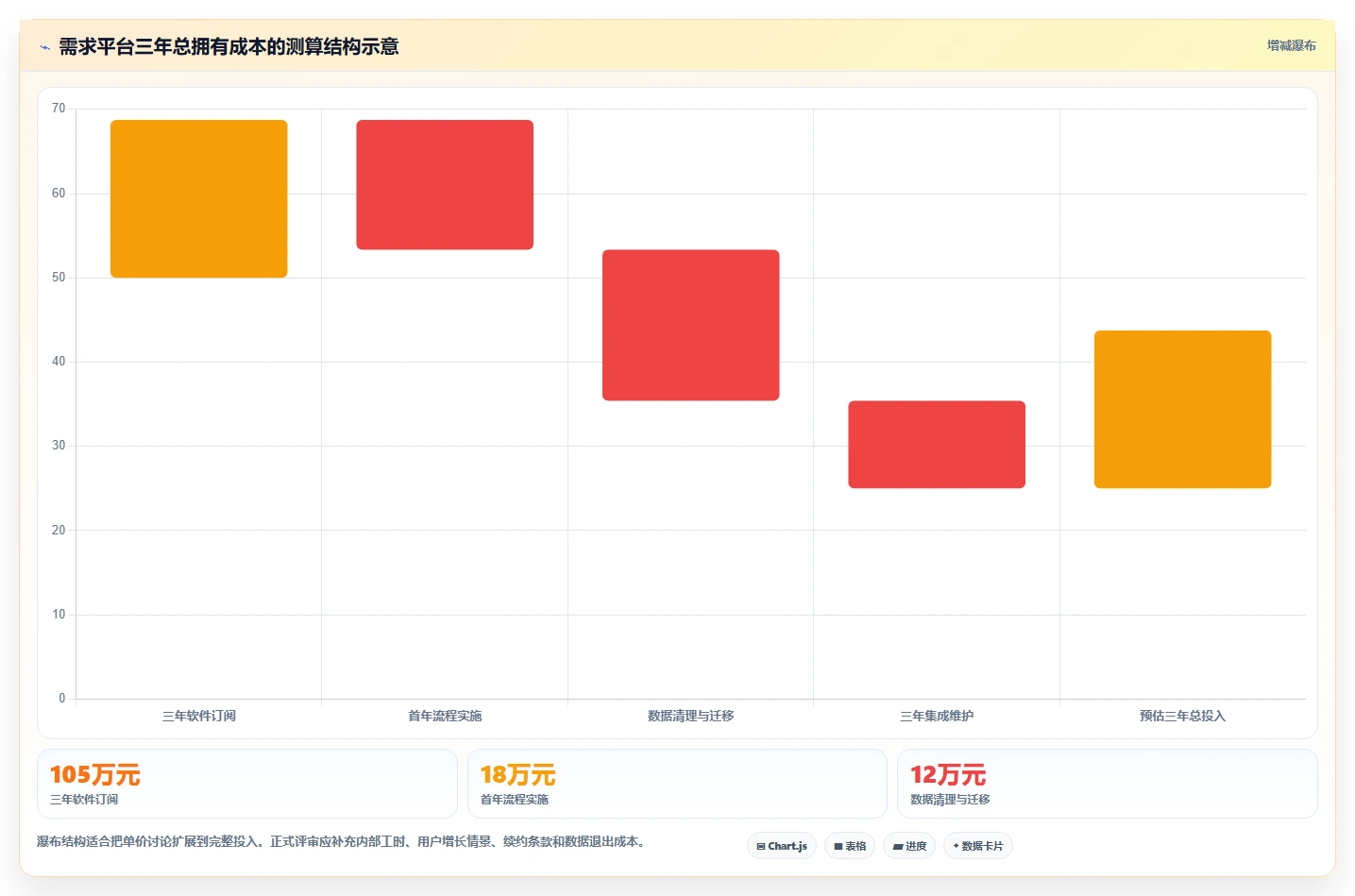Click the footnote text starting 瀑布结构适合

tap(343, 841)
